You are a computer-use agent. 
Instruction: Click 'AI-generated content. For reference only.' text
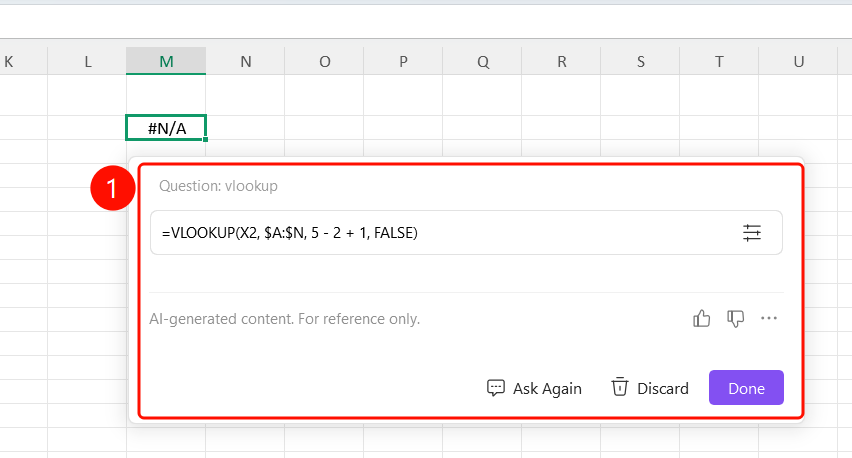(x=285, y=319)
